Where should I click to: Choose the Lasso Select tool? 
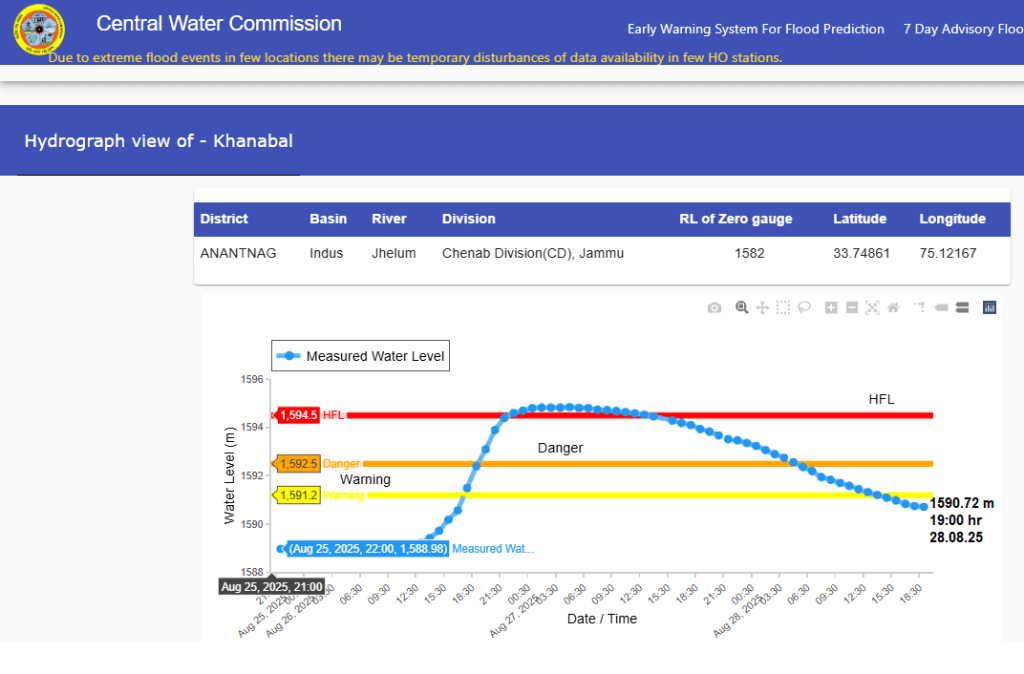804,308
